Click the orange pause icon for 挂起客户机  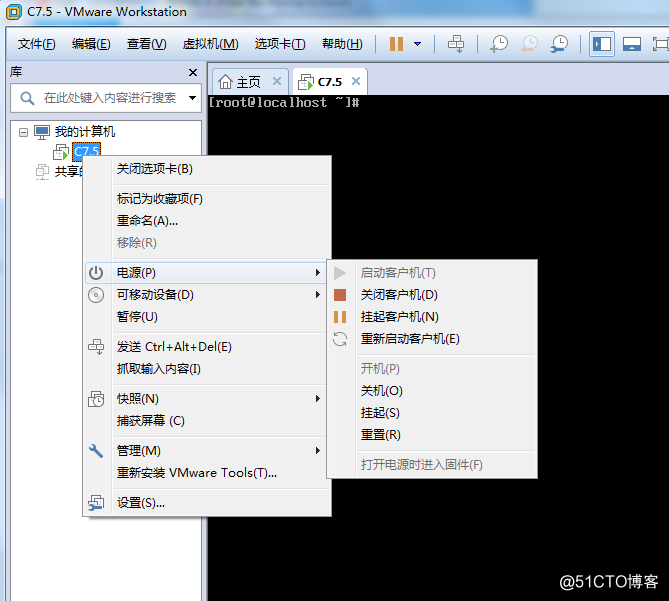pos(340,317)
